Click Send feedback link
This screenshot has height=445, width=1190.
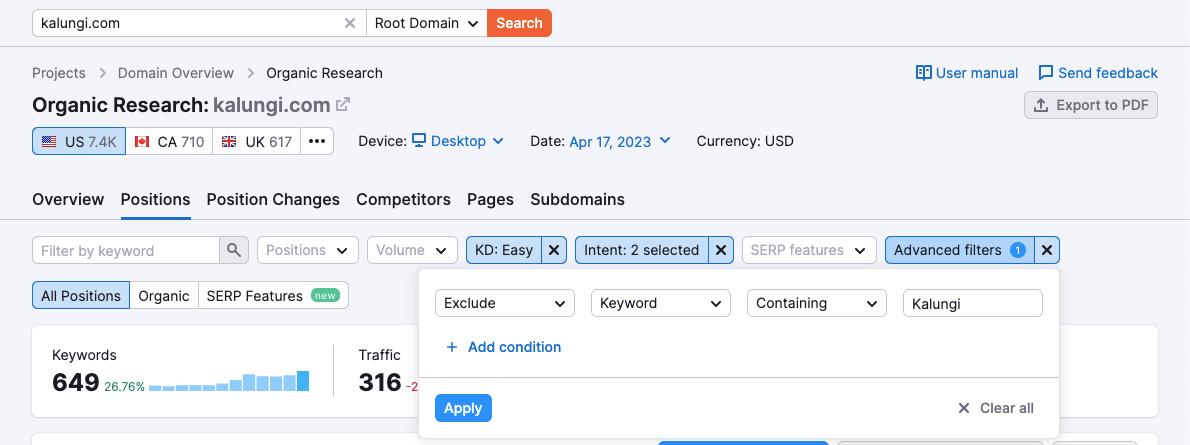point(1098,73)
